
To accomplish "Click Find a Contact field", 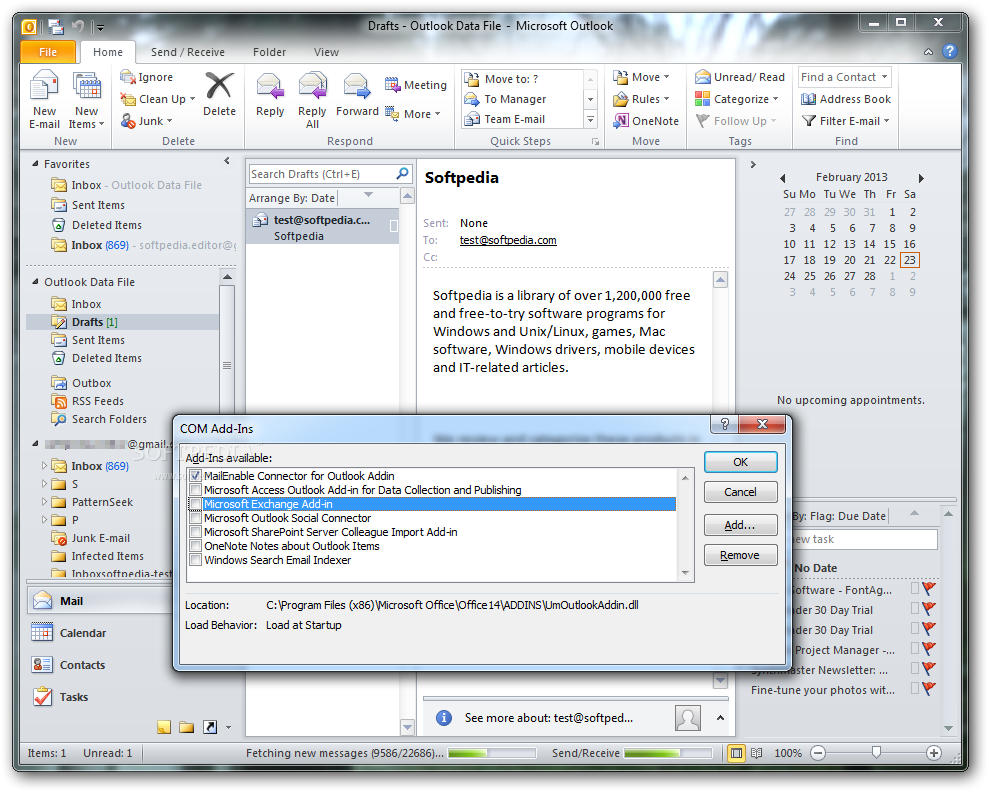I will pos(844,77).
